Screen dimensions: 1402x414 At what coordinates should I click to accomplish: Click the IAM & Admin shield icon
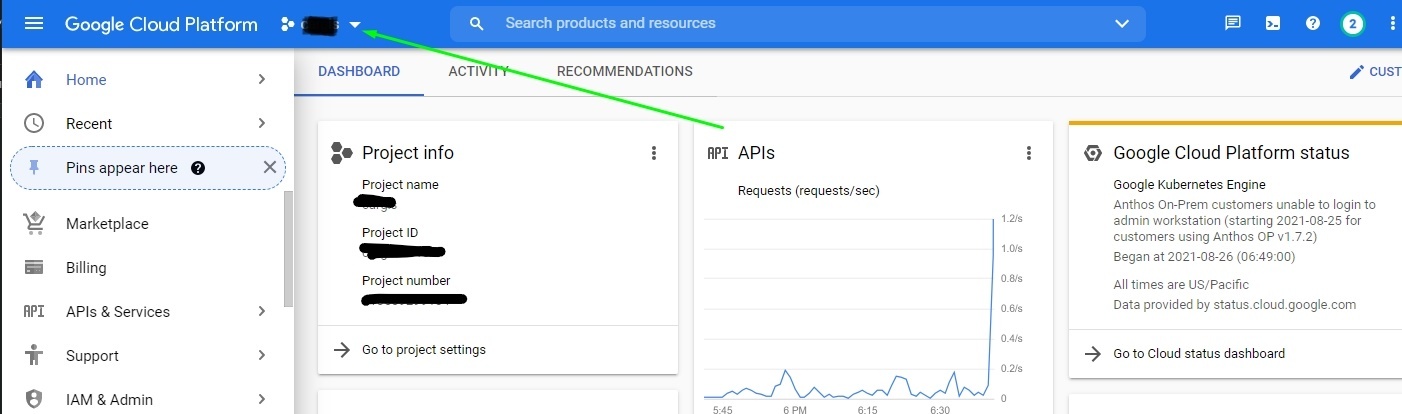34,400
